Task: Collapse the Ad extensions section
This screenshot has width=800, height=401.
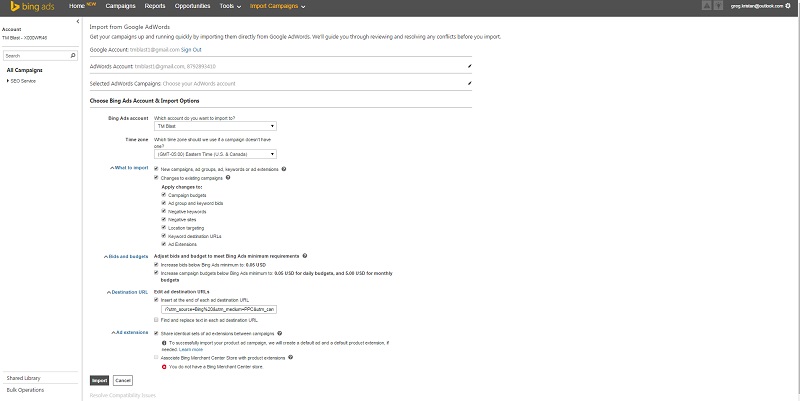Action: (x=130, y=333)
